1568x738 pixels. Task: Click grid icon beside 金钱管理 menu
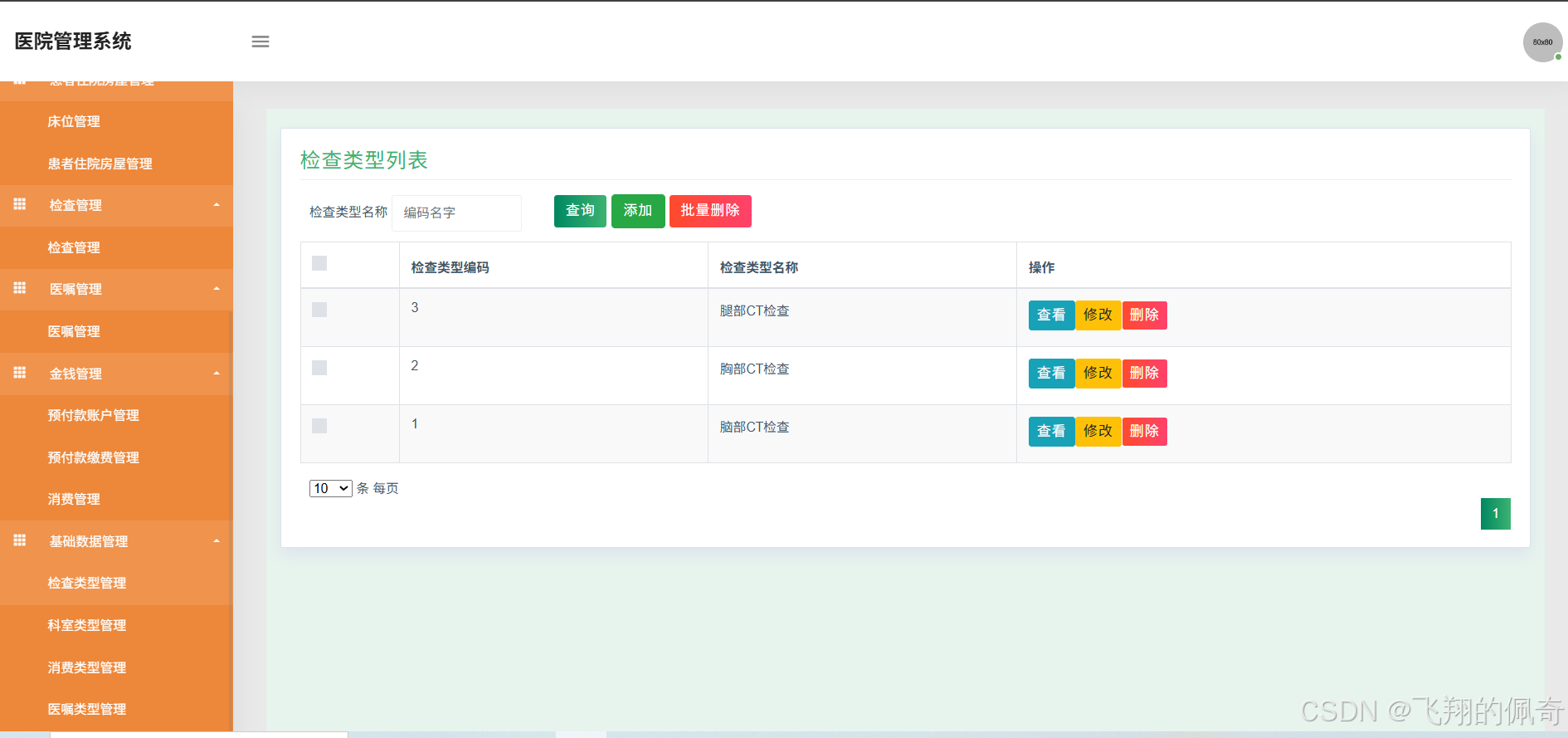(20, 373)
